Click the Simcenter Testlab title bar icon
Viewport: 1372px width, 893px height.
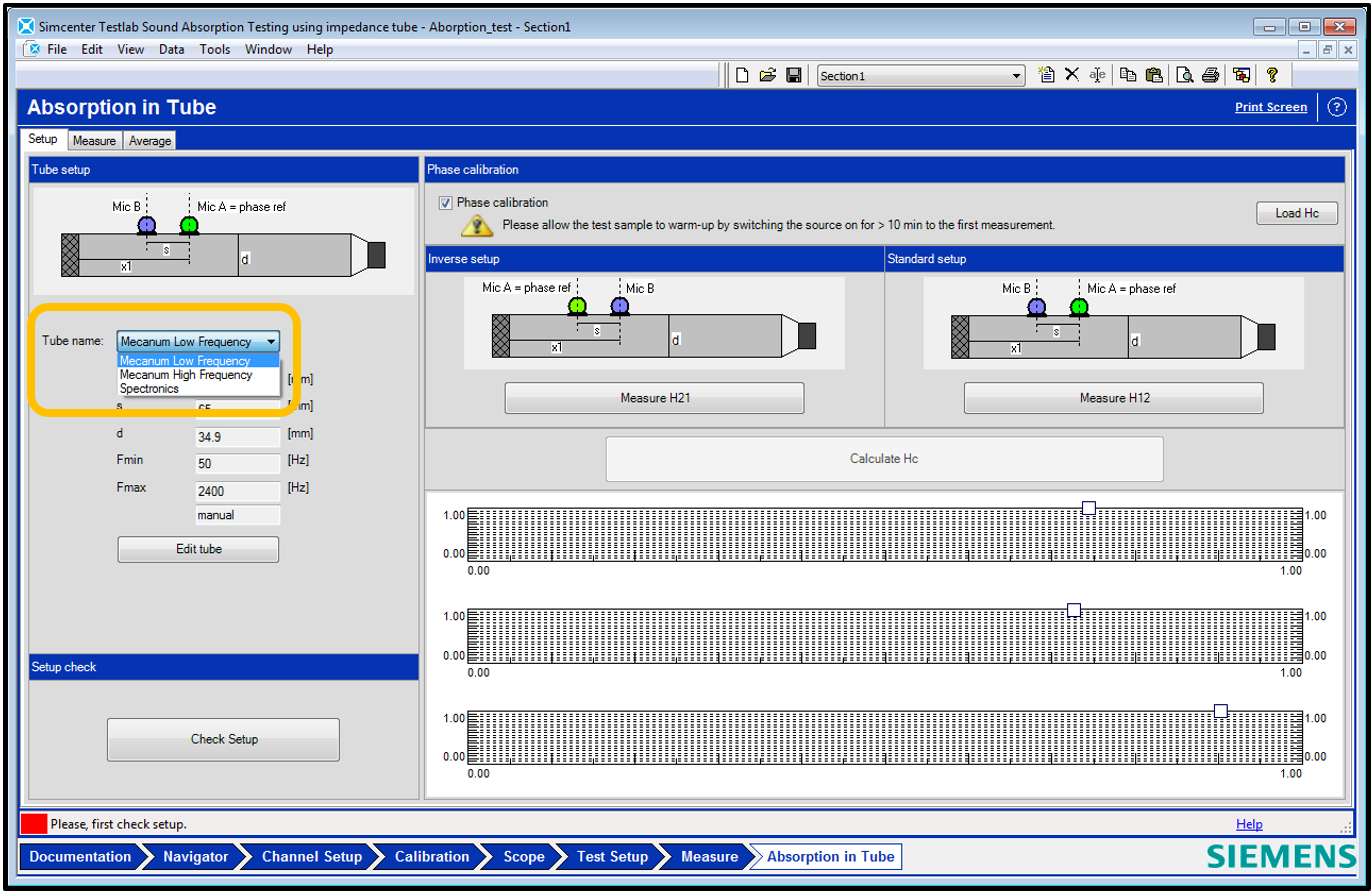(x=26, y=26)
